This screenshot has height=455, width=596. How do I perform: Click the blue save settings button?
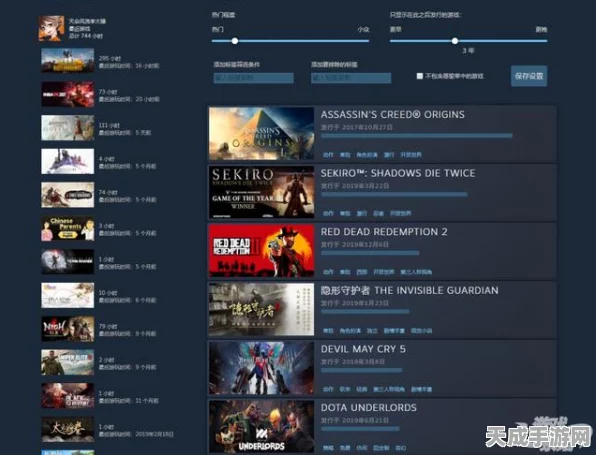click(x=529, y=76)
